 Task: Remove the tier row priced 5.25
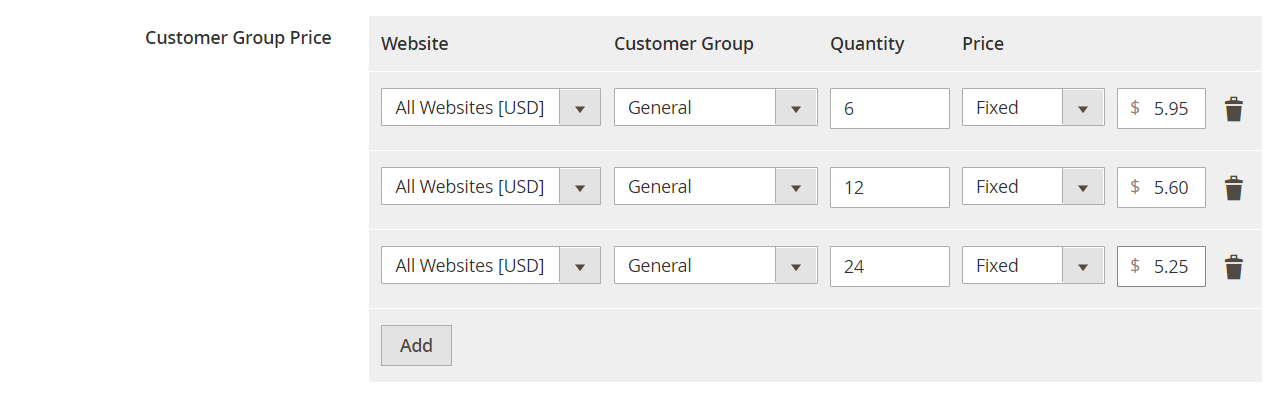[x=1234, y=267]
